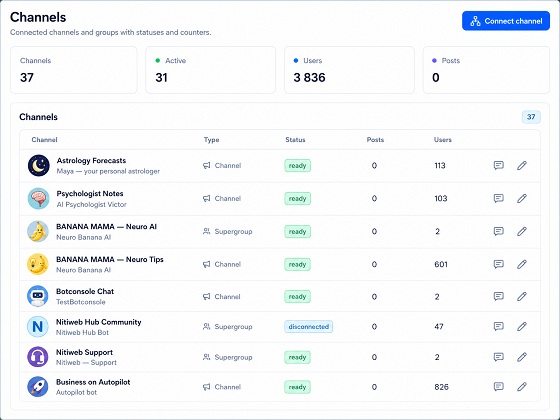Open BANANA MAMA — Neuro AI name

pyautogui.click(x=106, y=226)
